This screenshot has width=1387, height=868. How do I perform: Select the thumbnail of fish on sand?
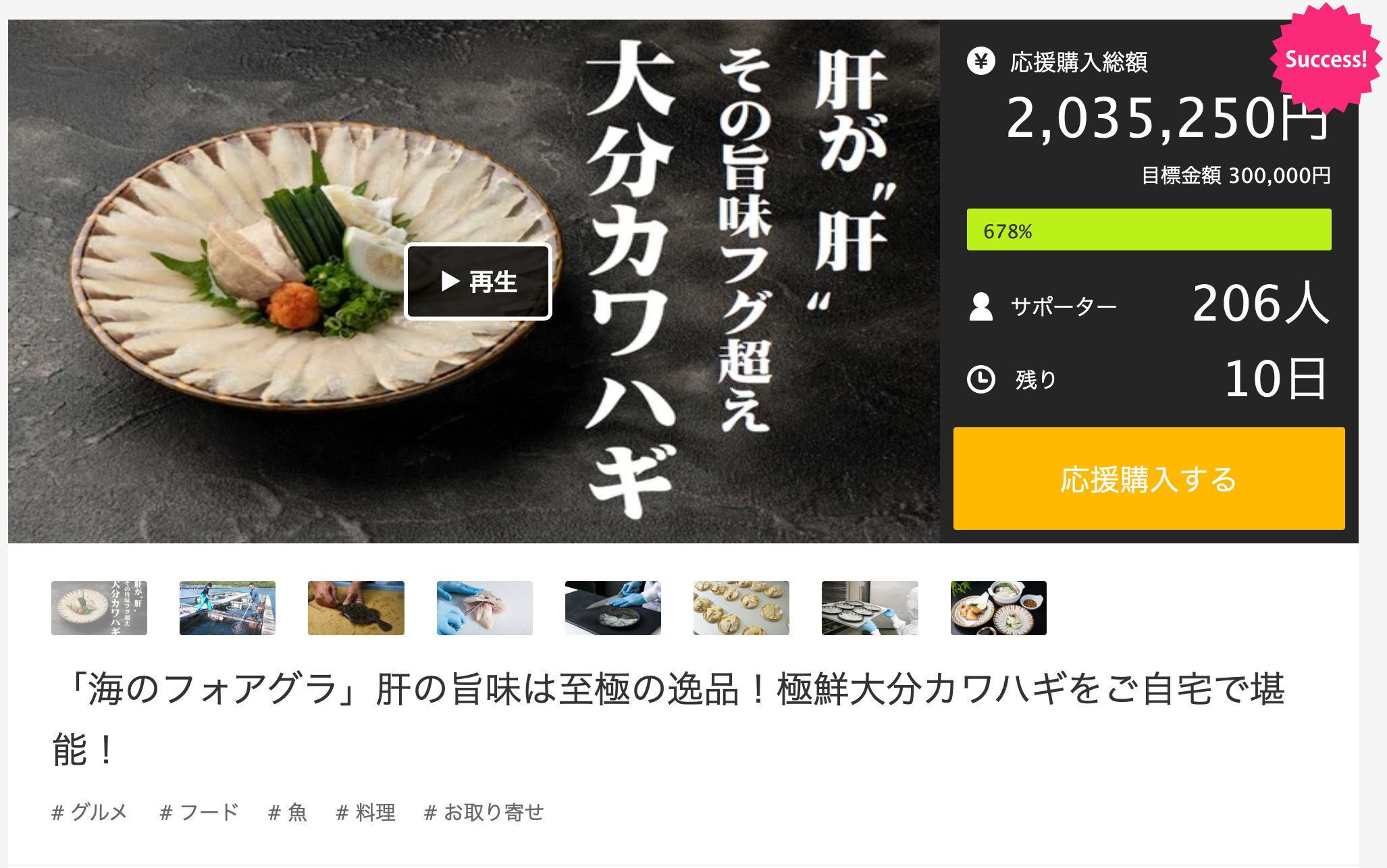tap(356, 608)
